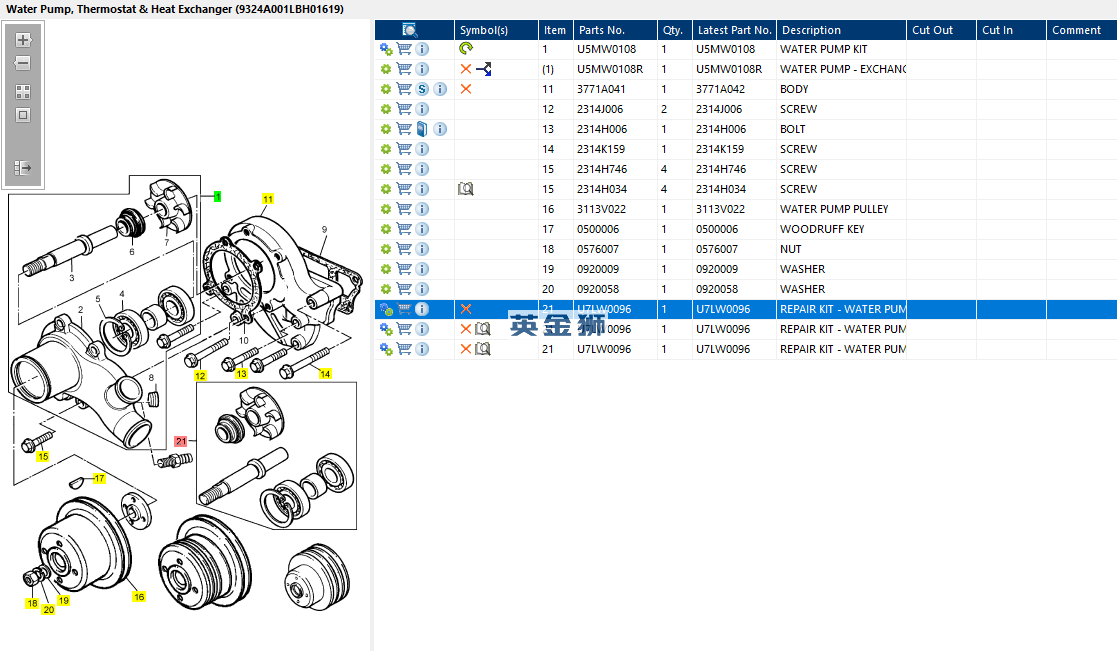Click the search icon in table header
The height and width of the screenshot is (651, 1117).
point(409,30)
